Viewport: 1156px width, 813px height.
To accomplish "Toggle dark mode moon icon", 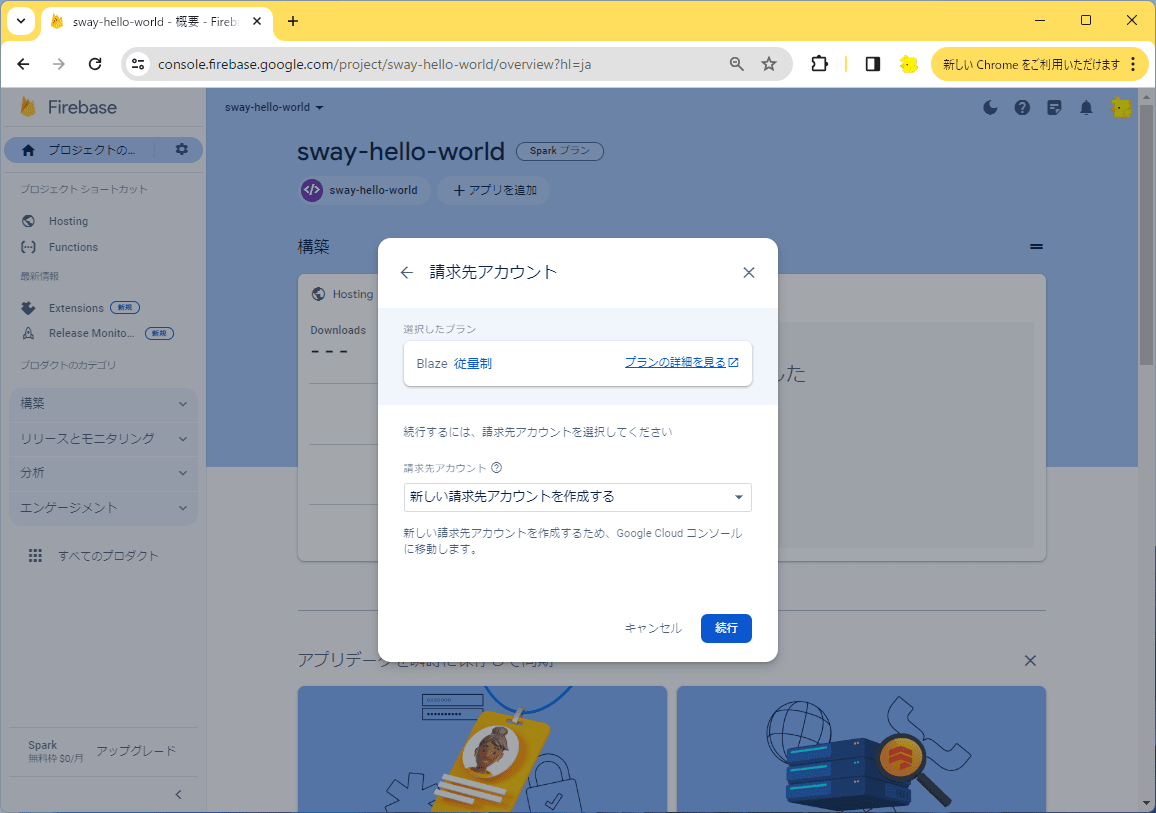I will [990, 108].
